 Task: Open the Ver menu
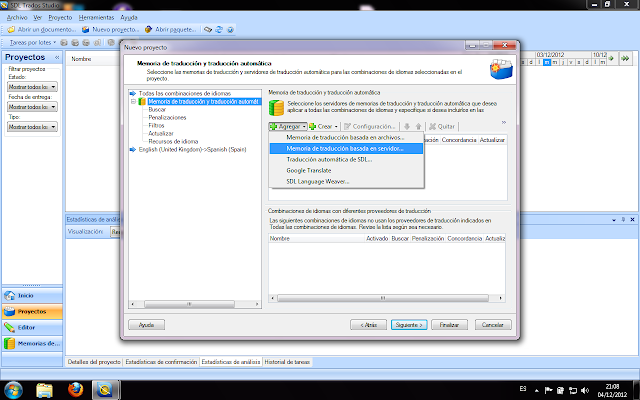click(x=38, y=18)
